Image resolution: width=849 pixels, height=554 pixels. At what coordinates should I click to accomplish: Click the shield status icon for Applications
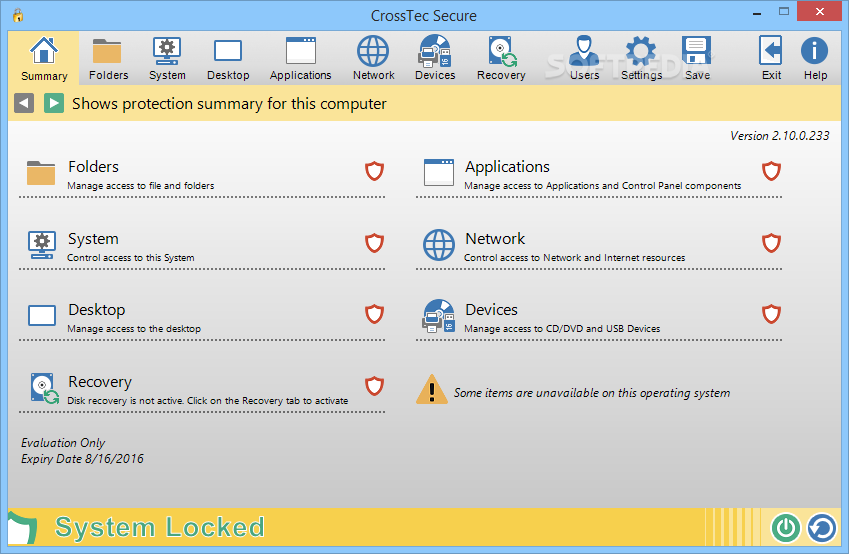pos(771,171)
